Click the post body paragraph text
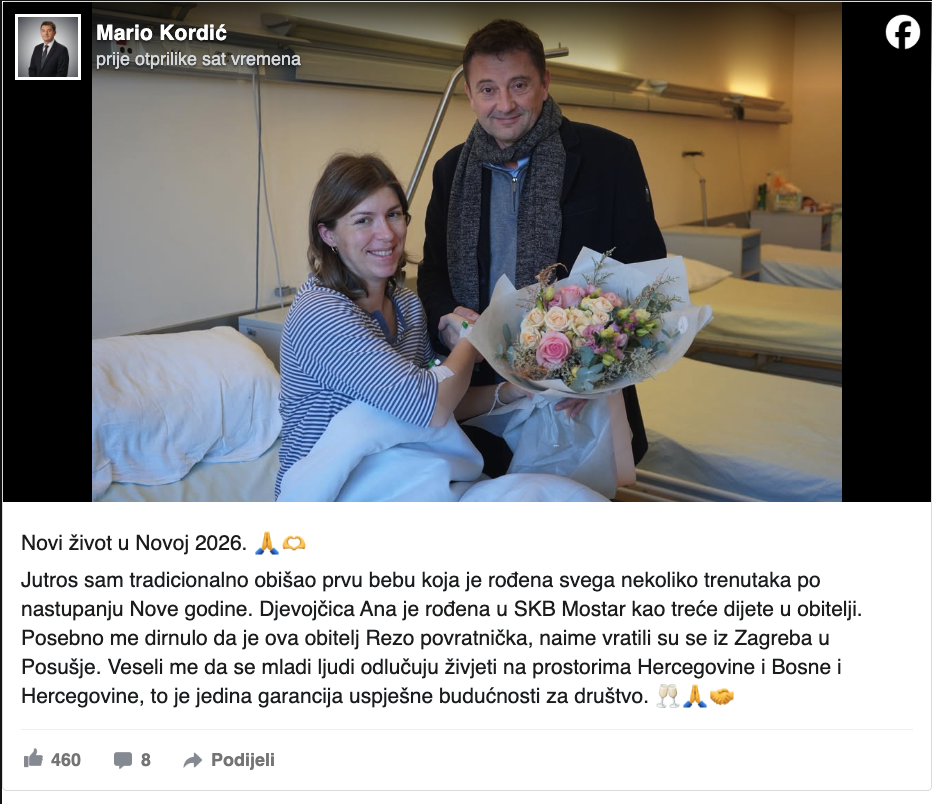Image resolution: width=932 pixels, height=804 pixels. 442,638
